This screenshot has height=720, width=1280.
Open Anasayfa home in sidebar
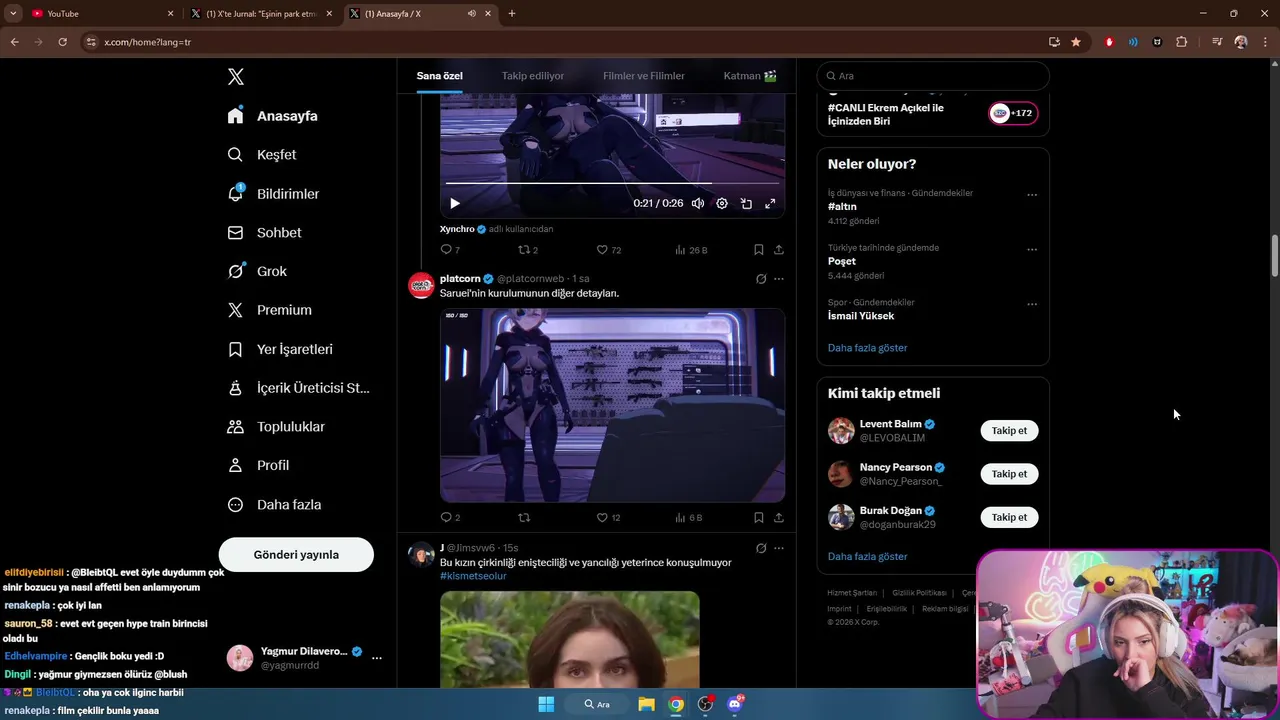272,116
